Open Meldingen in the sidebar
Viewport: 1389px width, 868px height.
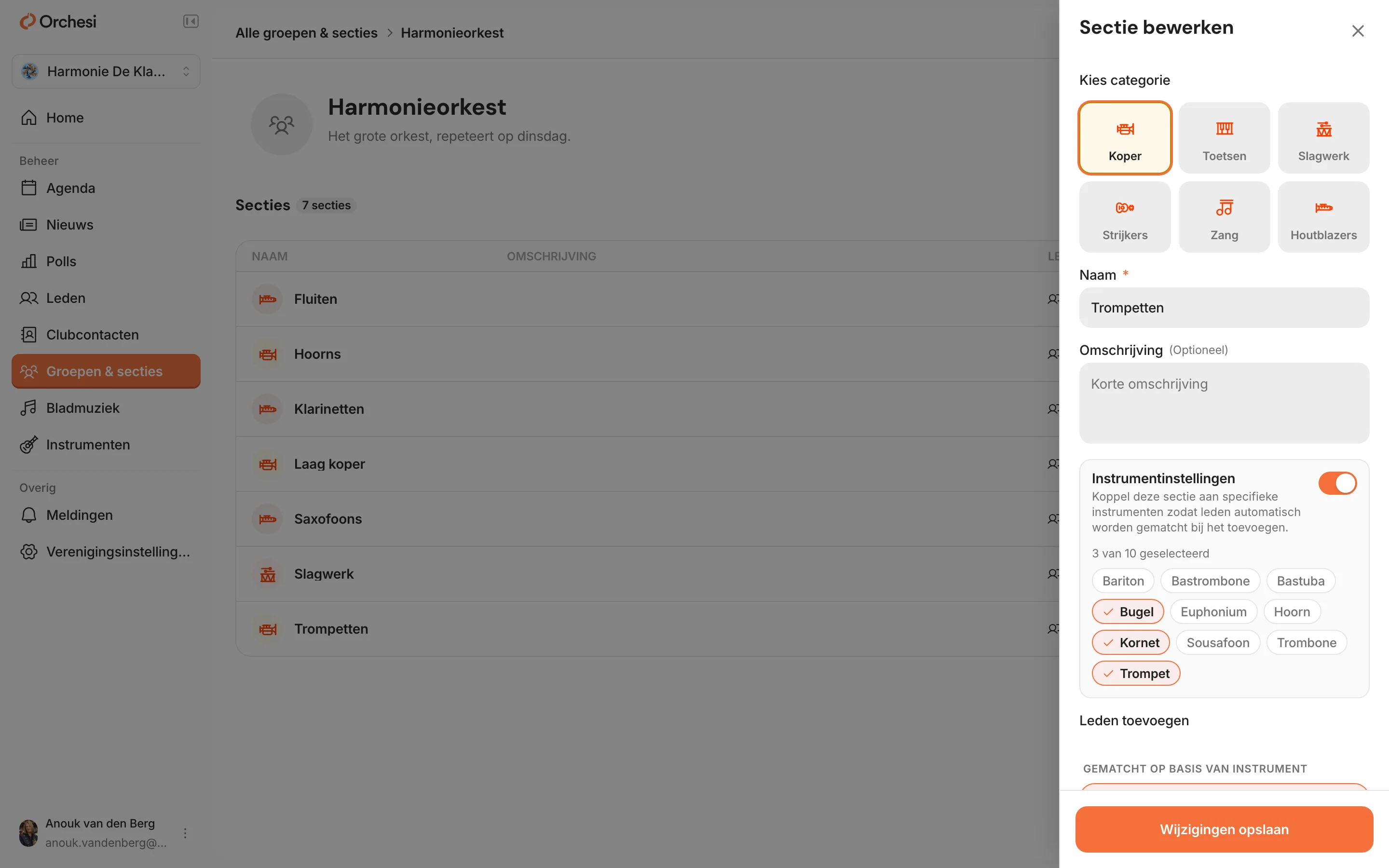tap(106, 515)
